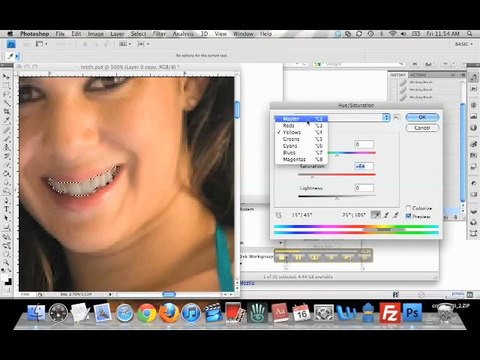Switch to the History tab
Screen dimensions: 480x360
[x=398, y=75]
